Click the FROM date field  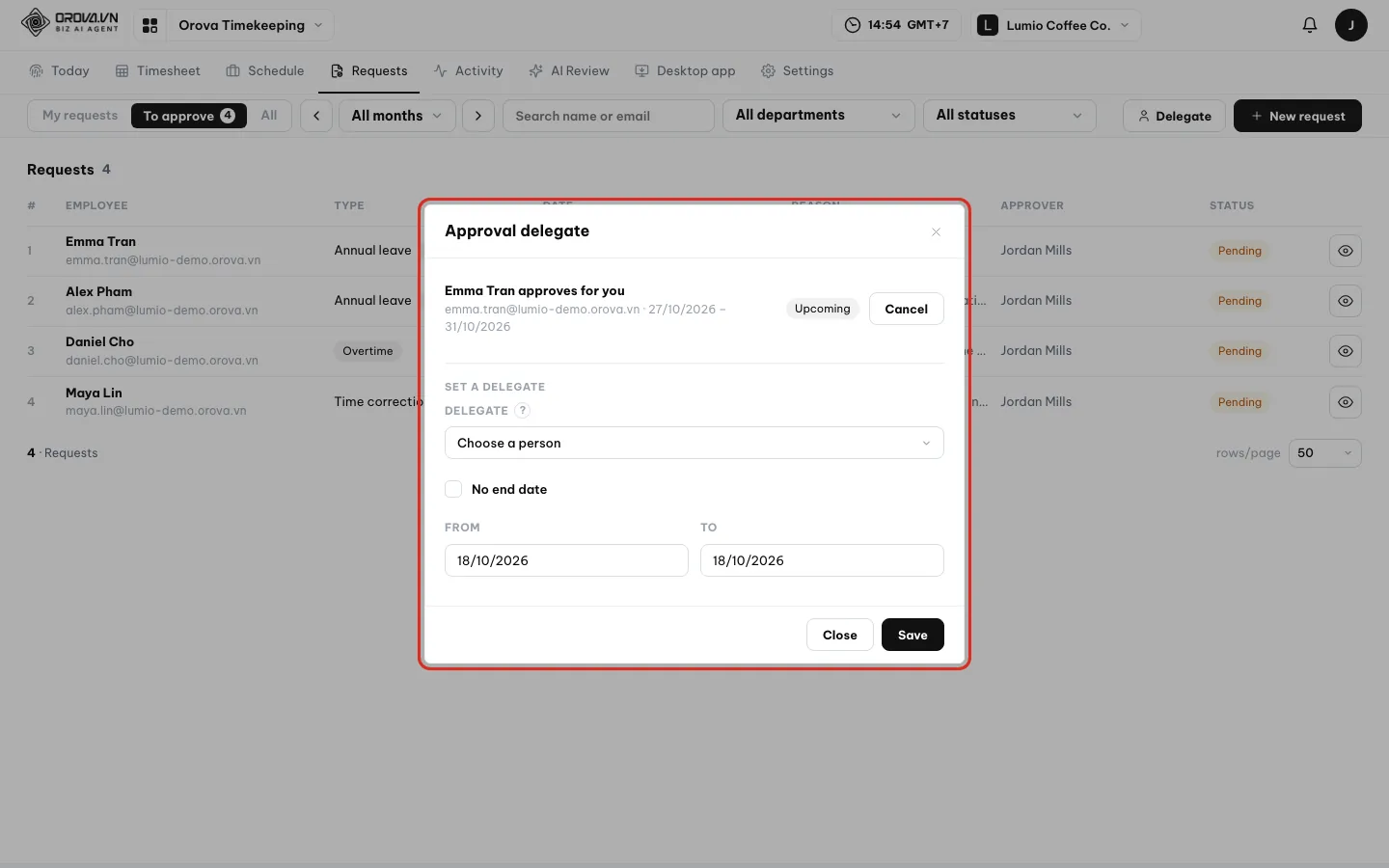pos(566,560)
